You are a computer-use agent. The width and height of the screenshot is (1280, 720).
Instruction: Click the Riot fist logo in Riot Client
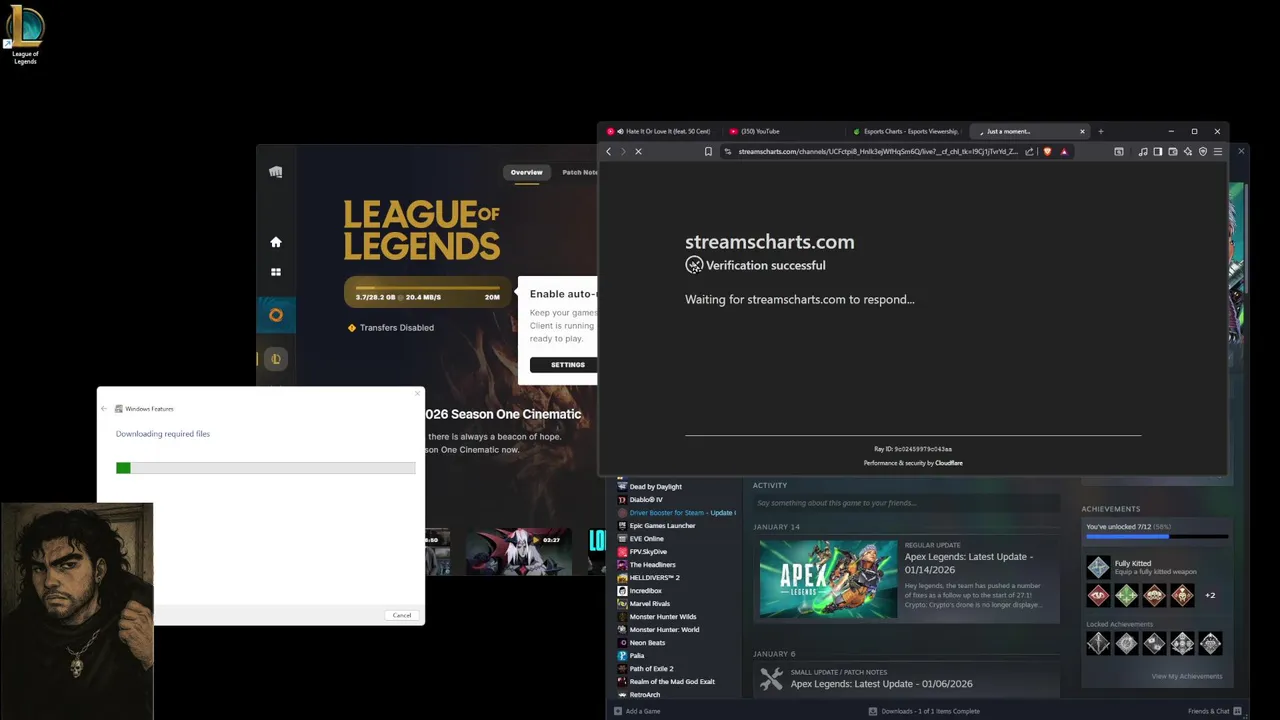pyautogui.click(x=276, y=172)
